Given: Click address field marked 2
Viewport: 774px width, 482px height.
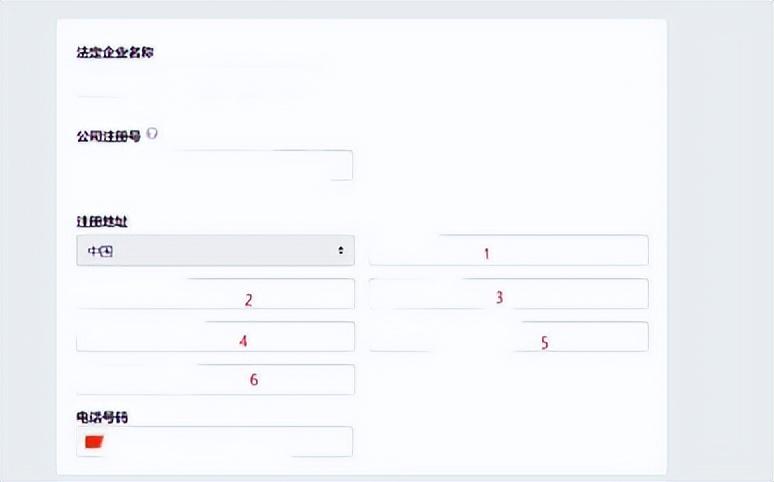Looking at the screenshot, I should coord(215,294).
